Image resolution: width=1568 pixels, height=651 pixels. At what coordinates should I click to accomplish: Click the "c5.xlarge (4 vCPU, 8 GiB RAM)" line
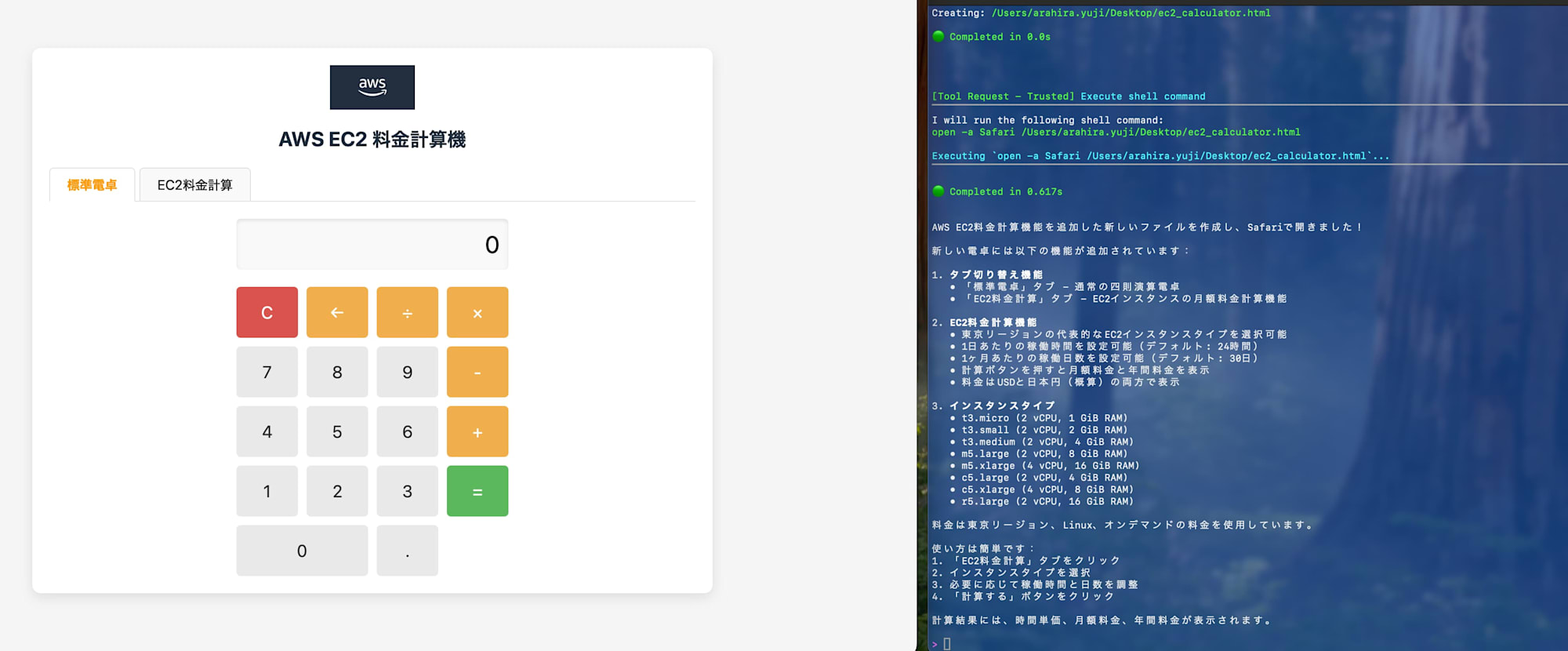pos(1047,489)
